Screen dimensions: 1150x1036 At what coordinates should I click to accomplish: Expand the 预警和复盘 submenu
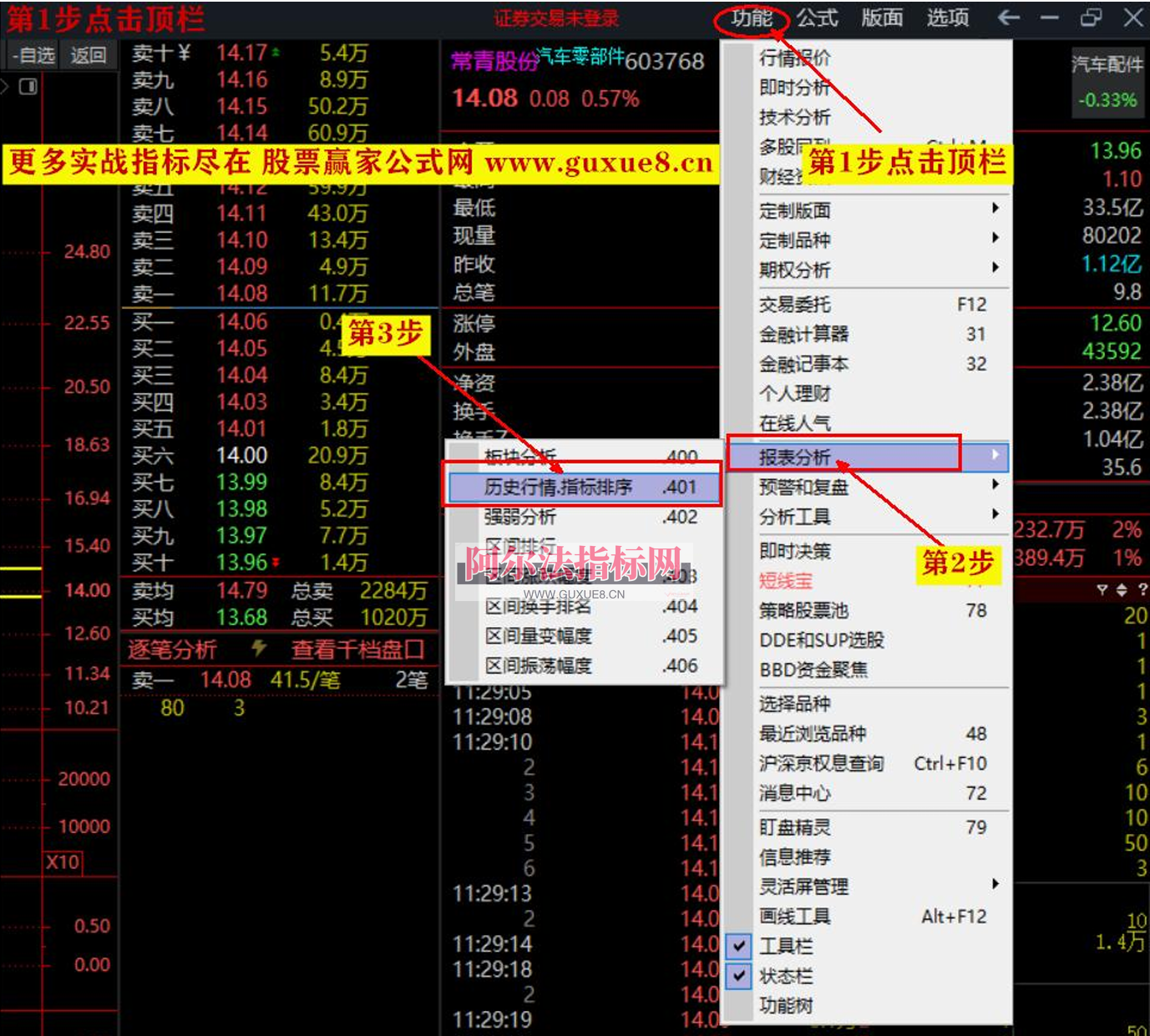pyautogui.click(x=996, y=487)
